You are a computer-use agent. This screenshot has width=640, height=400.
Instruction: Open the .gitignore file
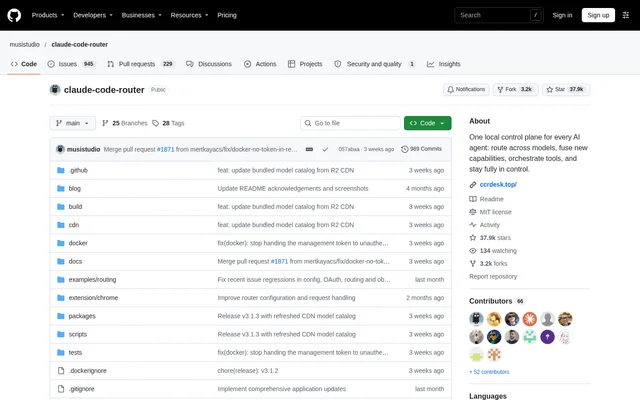81,389
